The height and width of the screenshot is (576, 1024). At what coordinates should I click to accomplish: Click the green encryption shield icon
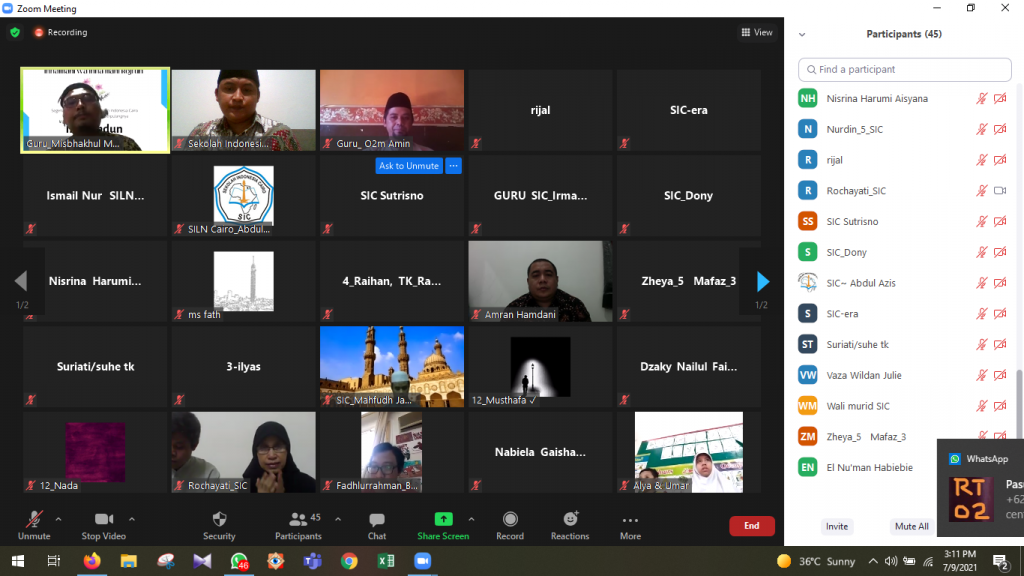[x=15, y=32]
